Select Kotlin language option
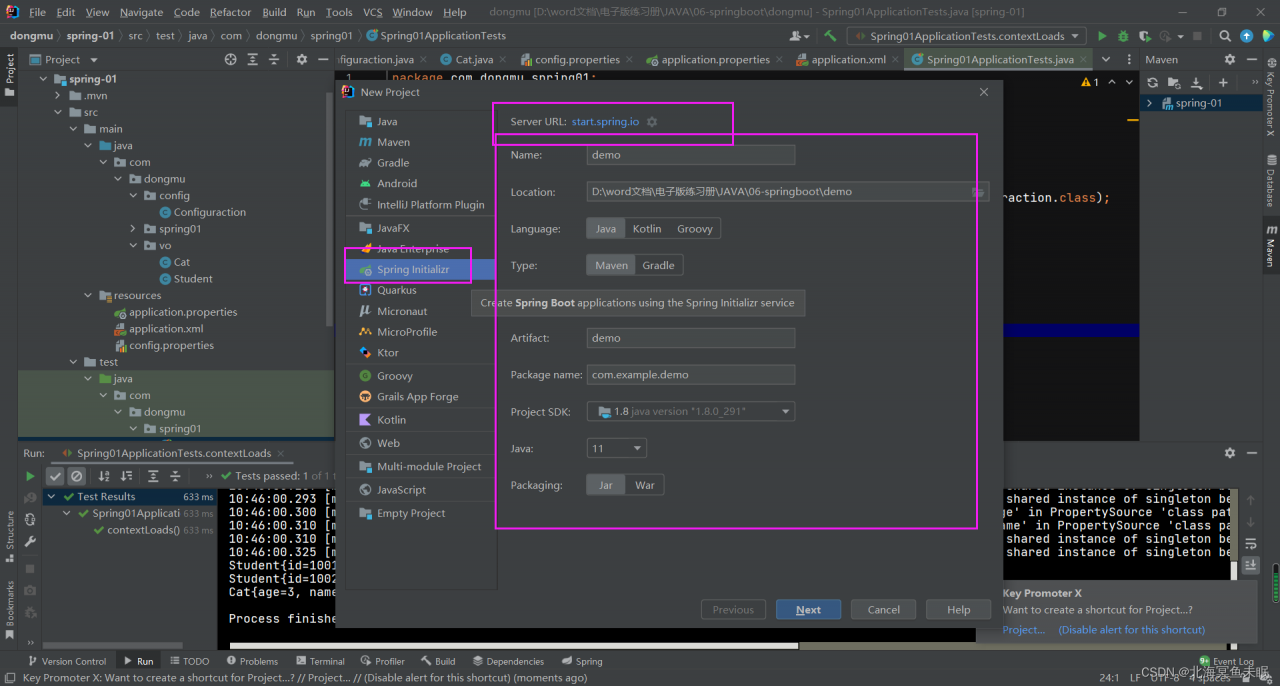This screenshot has height=686, width=1280. (647, 229)
